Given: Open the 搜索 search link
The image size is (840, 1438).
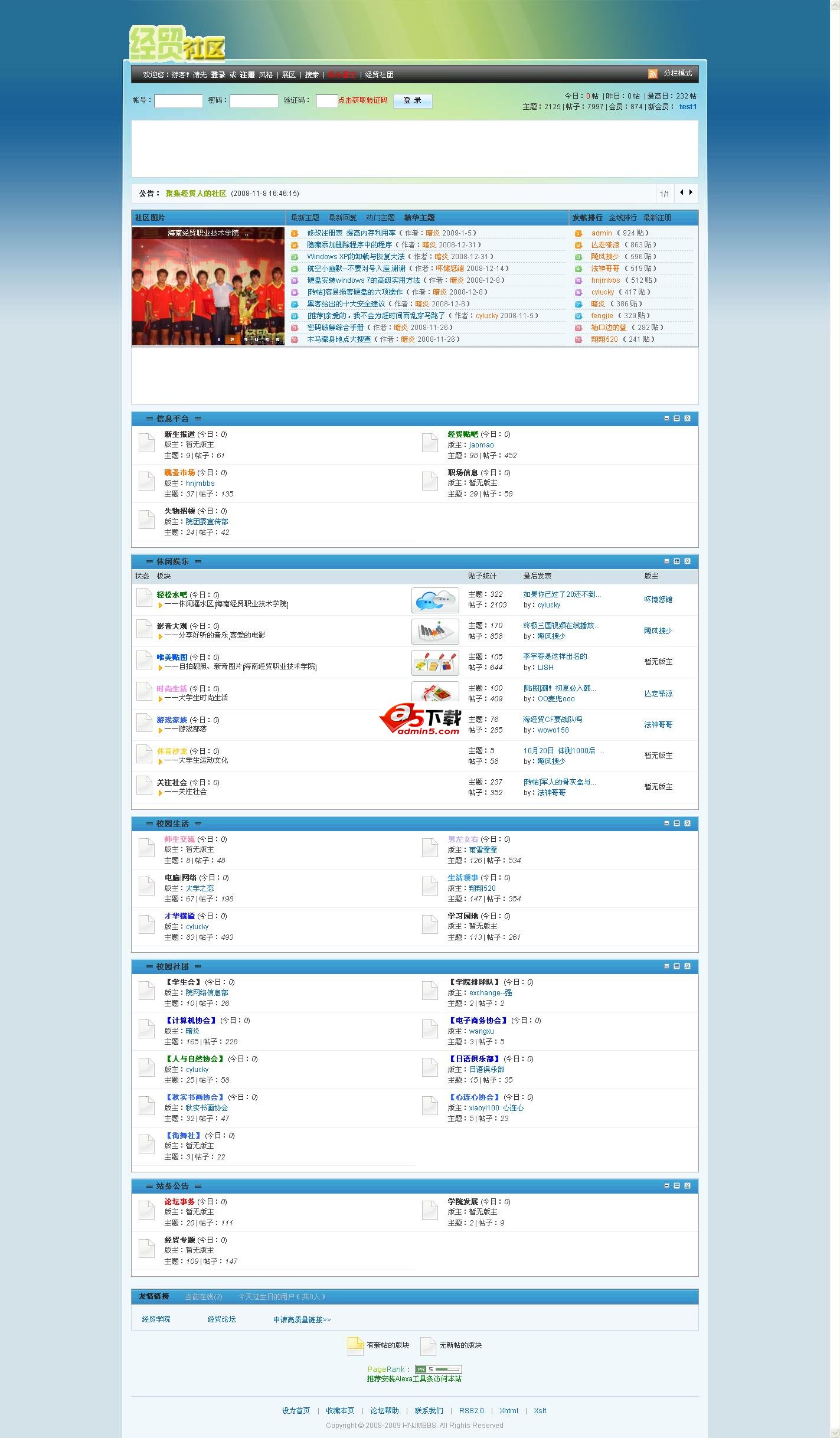Looking at the screenshot, I should [312, 75].
